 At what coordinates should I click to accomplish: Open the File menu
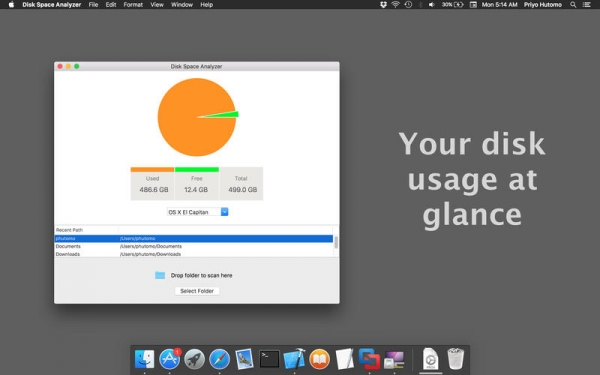pos(93,5)
